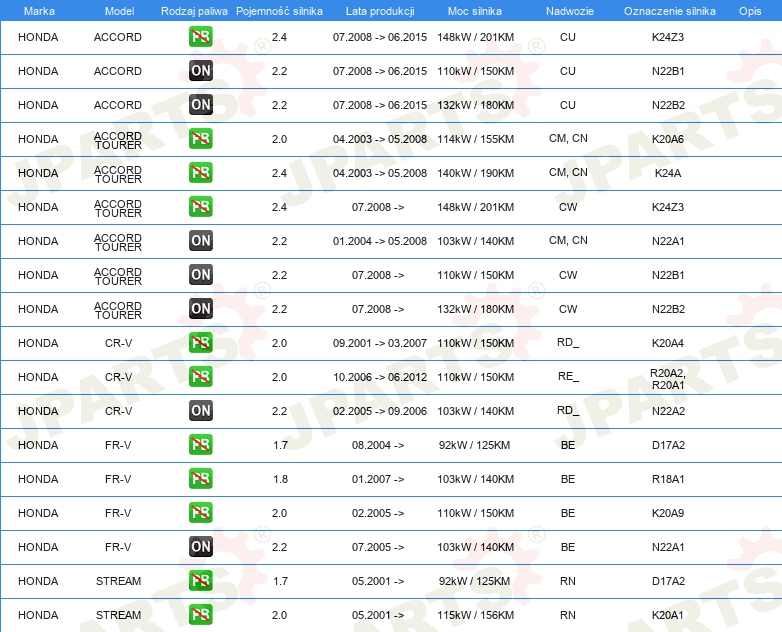The width and height of the screenshot is (782, 632).
Task: Select engine code R18A1
Action: pyautogui.click(x=668, y=478)
